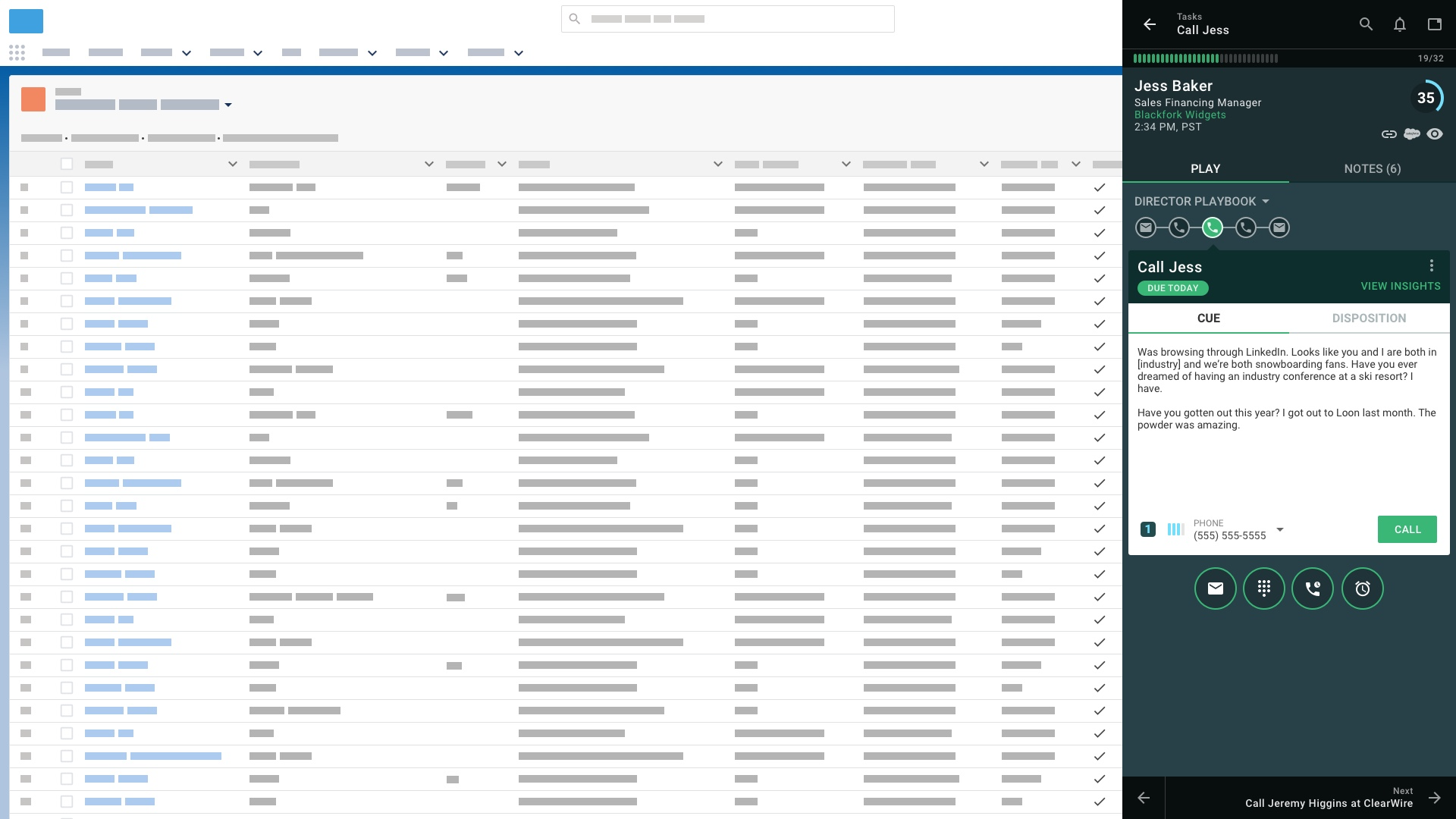Click the 19/32 task progress bar
Screen dimensions: 1456x819
1206,58
